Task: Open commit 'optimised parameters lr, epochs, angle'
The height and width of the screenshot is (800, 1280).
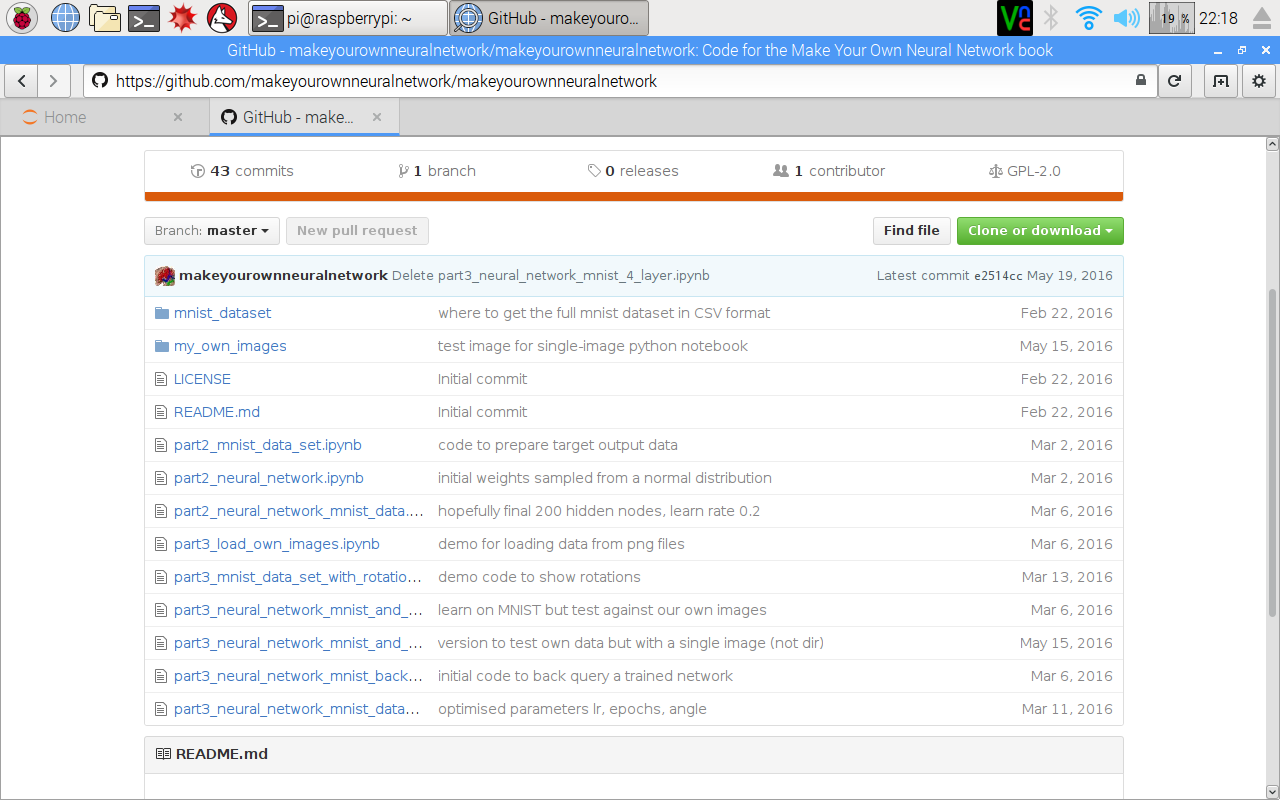Action: pyautogui.click(x=572, y=709)
